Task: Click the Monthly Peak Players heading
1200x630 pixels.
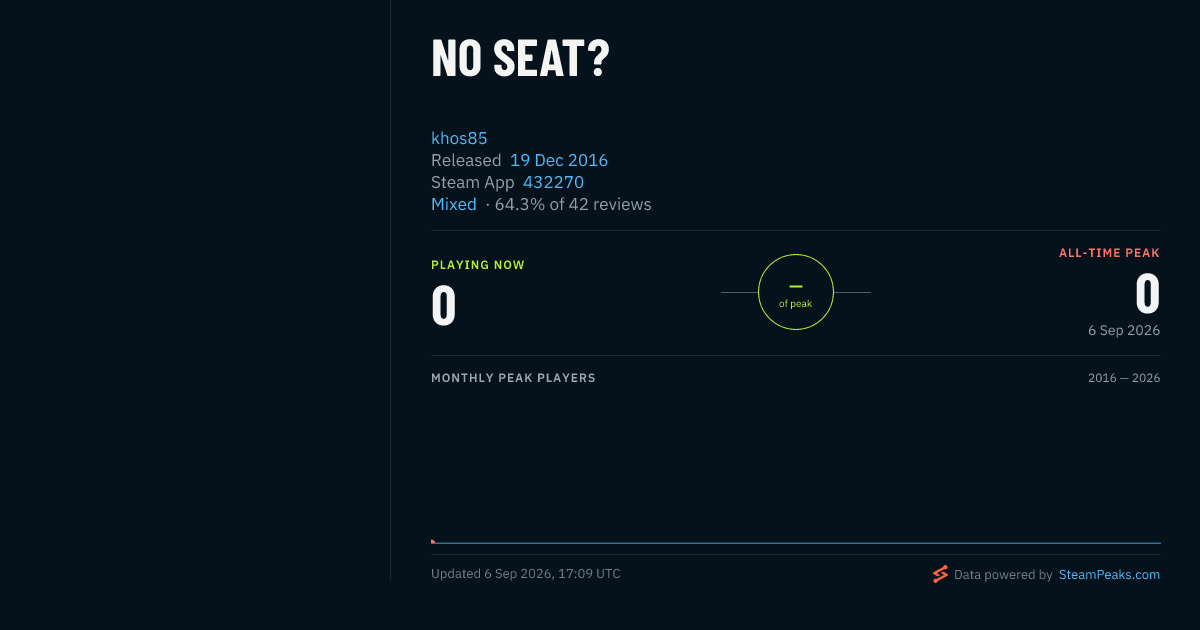Action: (x=513, y=378)
